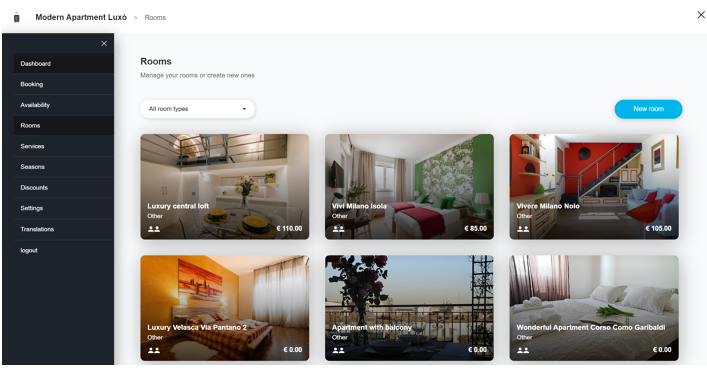Open the Luxury Velasca Via Pantano 2 card

(x=225, y=308)
